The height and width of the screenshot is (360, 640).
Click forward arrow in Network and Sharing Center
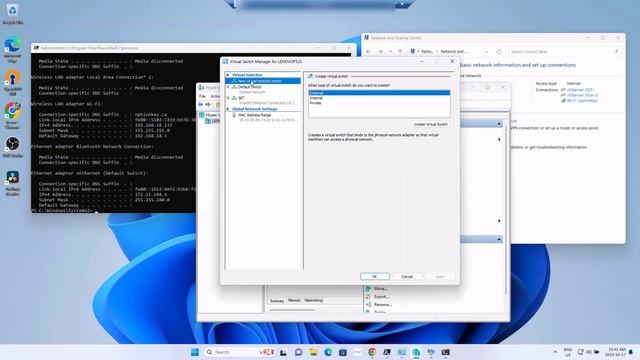[380, 52]
